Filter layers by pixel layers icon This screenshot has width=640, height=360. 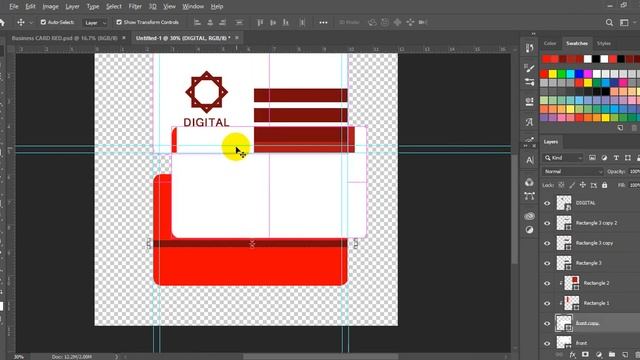pos(592,158)
